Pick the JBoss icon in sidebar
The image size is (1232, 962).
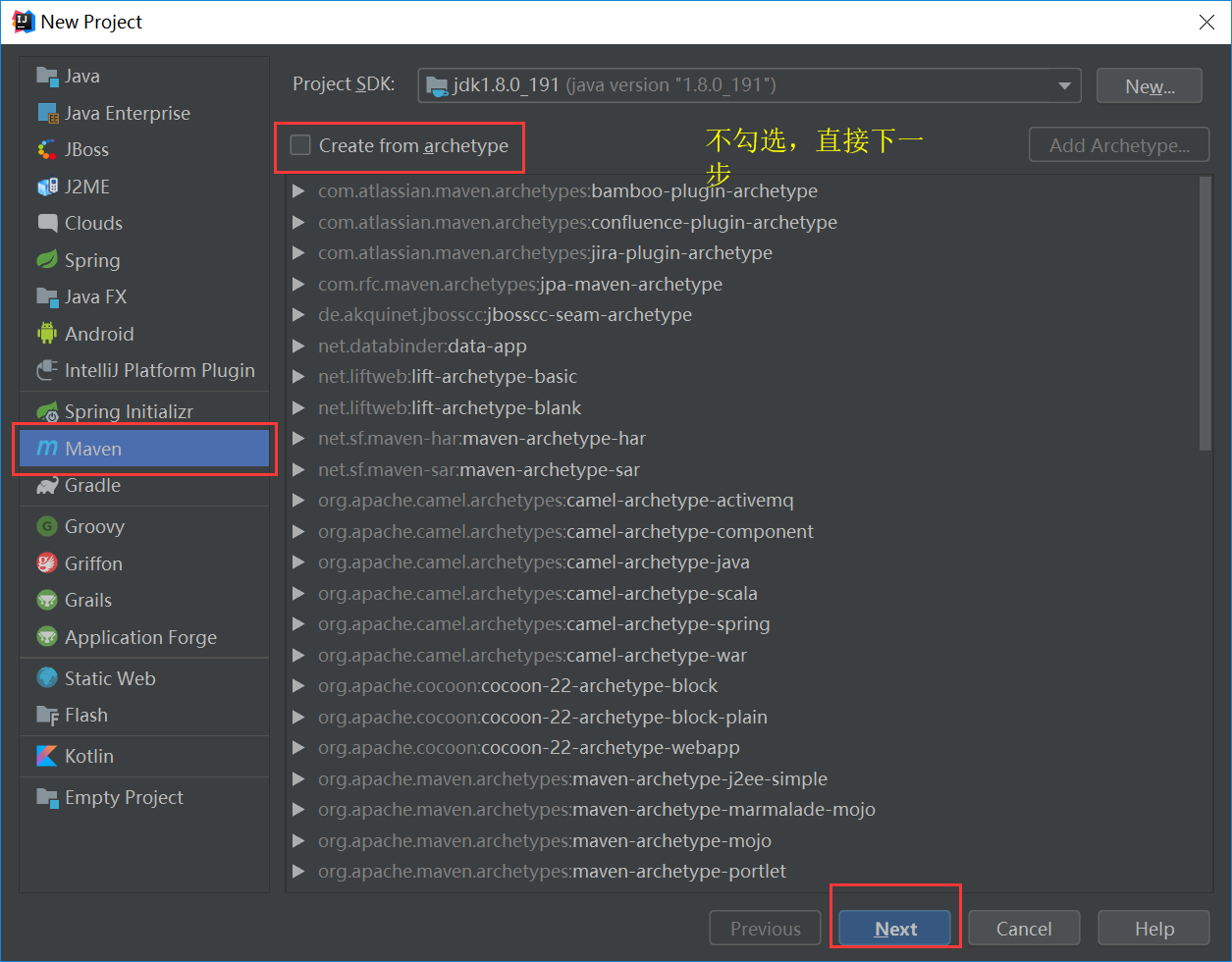[47, 149]
